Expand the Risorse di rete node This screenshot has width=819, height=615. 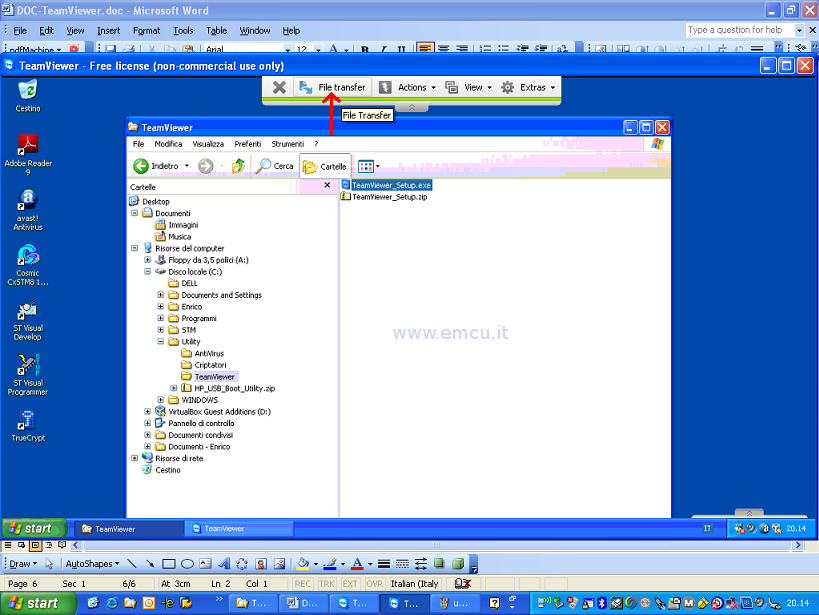click(x=135, y=458)
